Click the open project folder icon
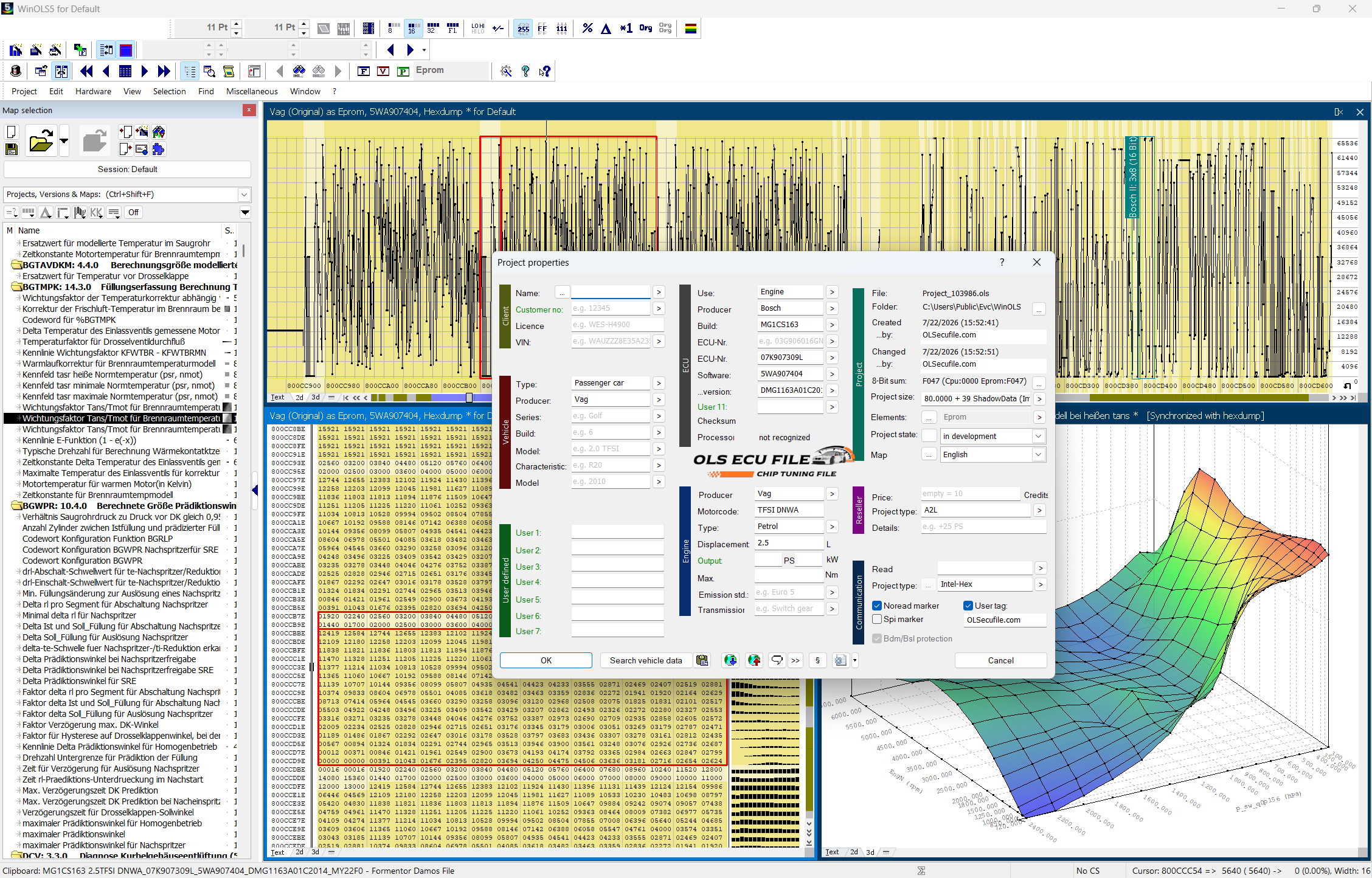The width and height of the screenshot is (1372, 878). (x=41, y=141)
